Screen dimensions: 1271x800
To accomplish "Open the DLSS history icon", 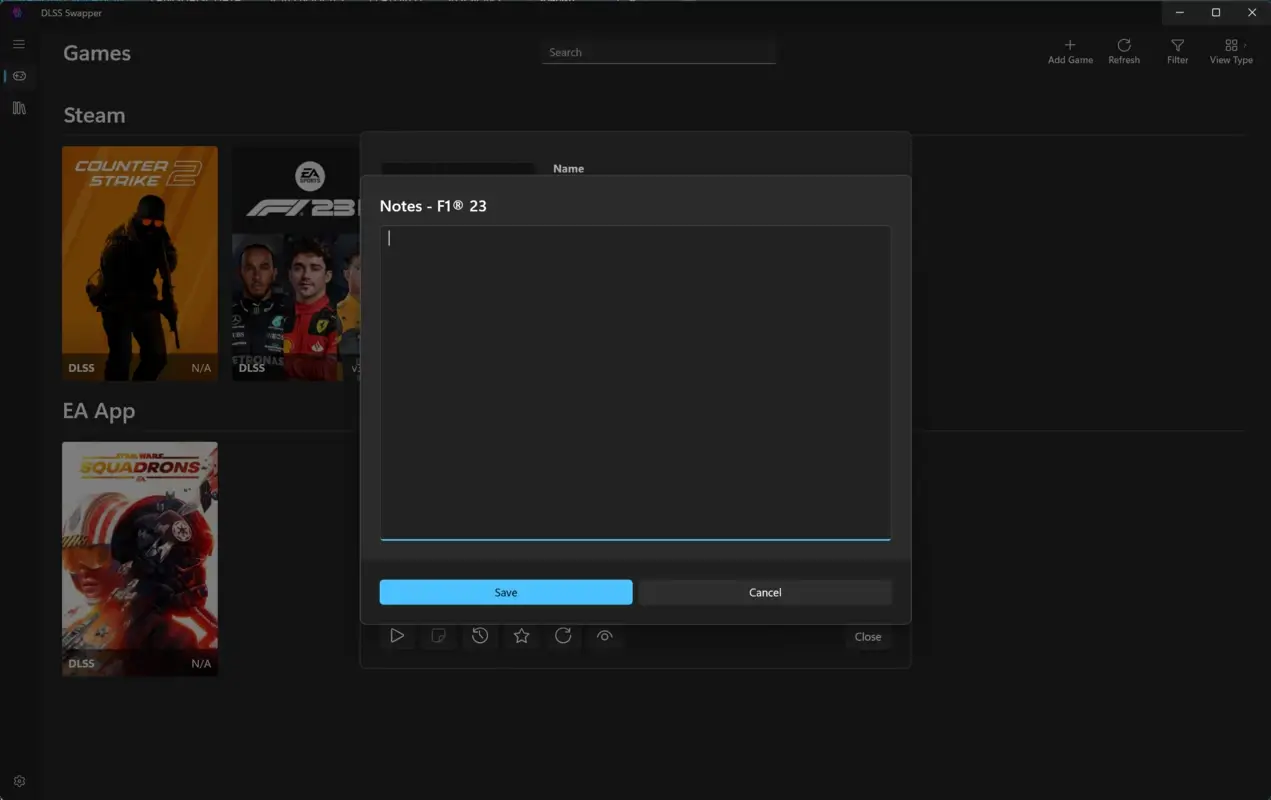I will point(479,636).
